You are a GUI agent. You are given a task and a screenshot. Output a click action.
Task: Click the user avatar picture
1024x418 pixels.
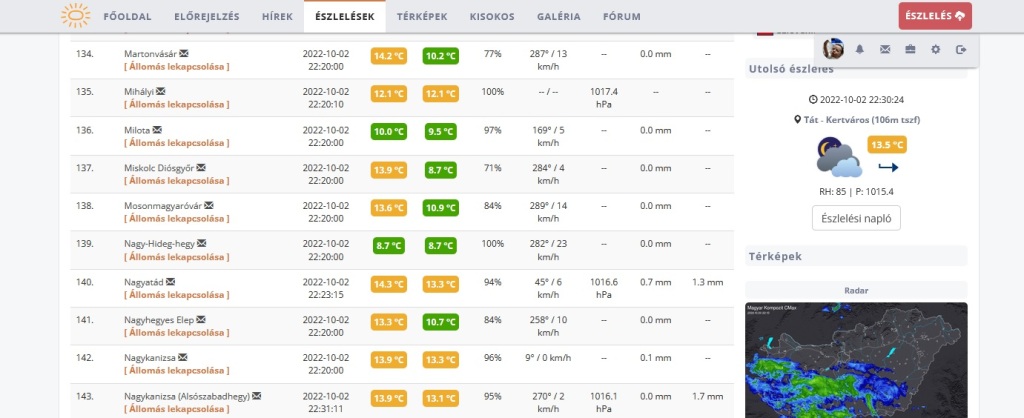click(834, 49)
